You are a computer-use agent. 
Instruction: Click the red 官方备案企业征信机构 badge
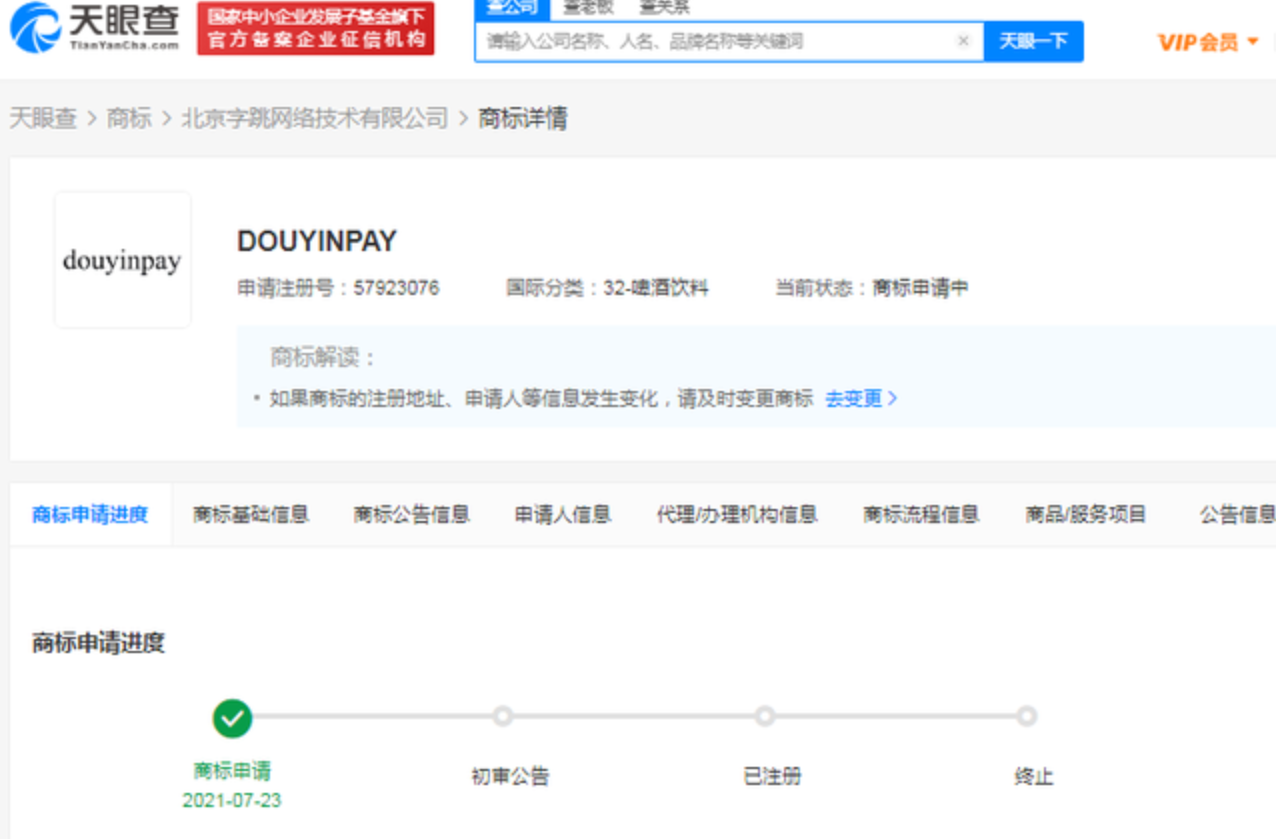[316, 28]
